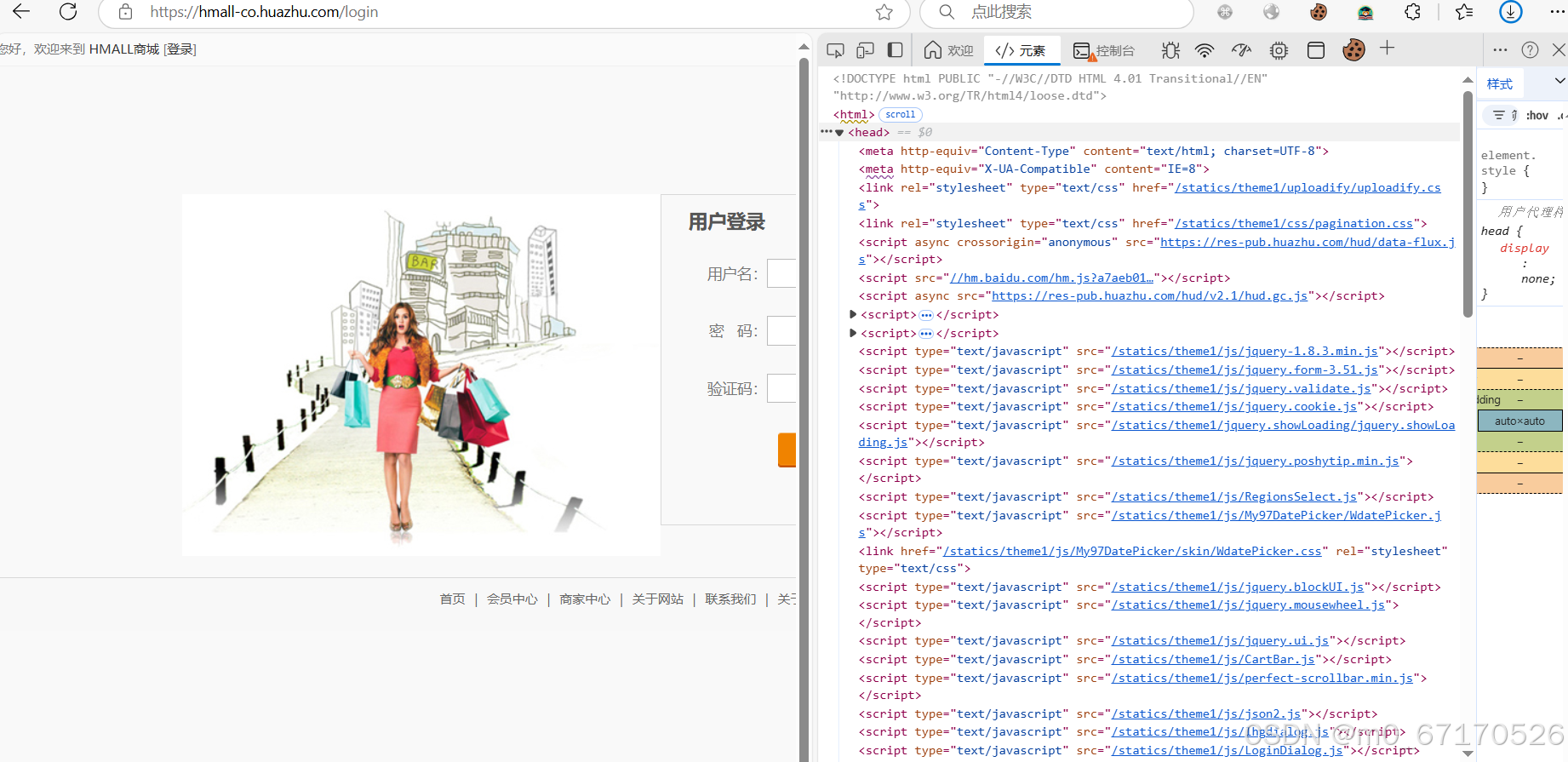1568x762 pixels.
Task: Click the Elements panel vertical scrollbar
Action: [1468, 204]
